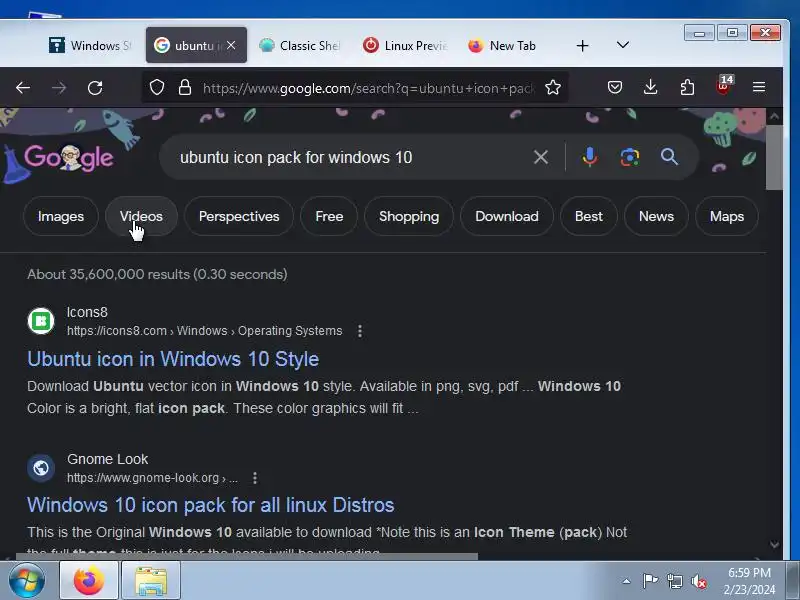
Task: Switch to the New Tab tab
Action: click(502, 45)
